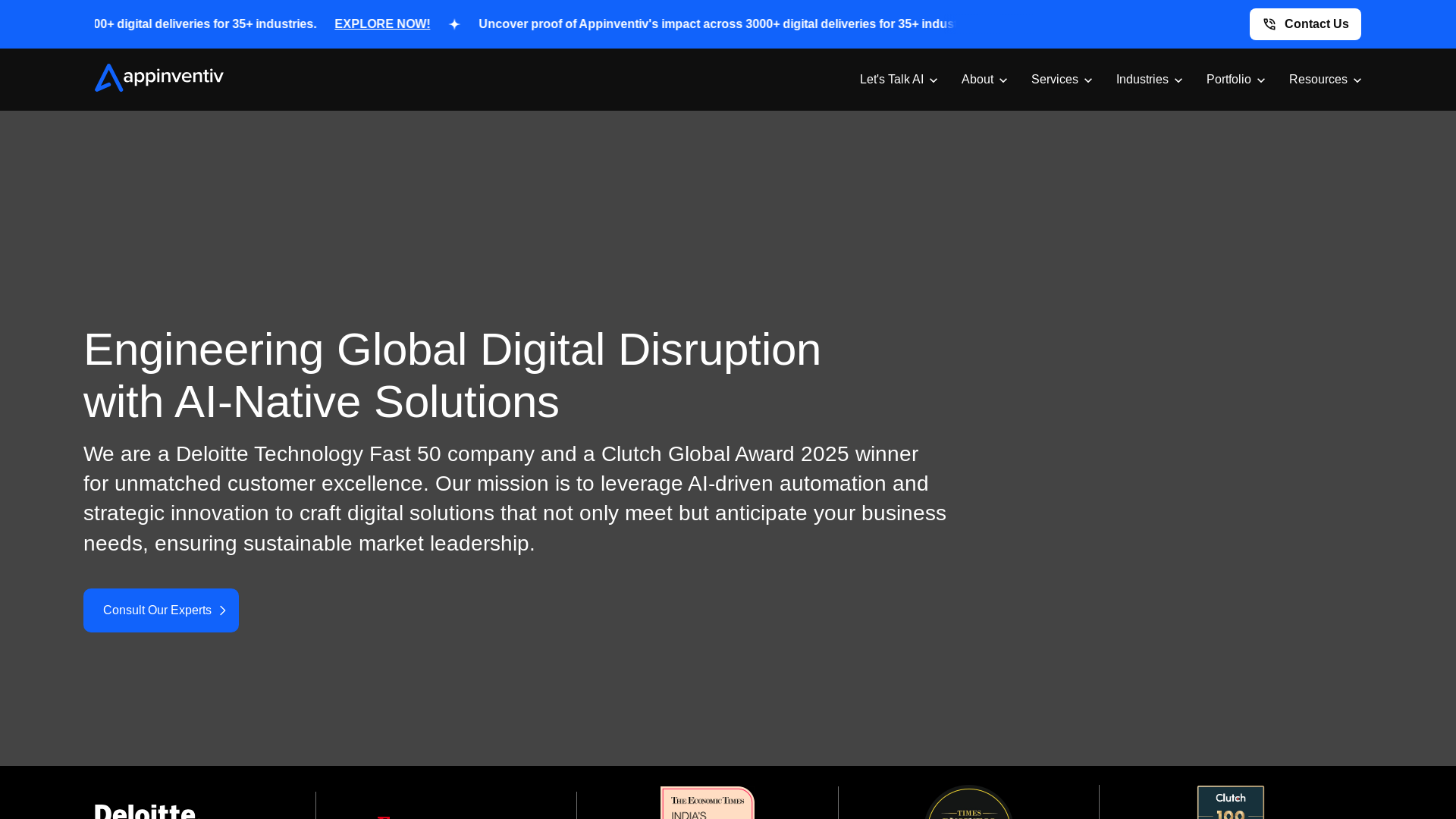Open the Let's Talk AI menu
Viewport: 1456px width, 819px height.
click(x=899, y=80)
